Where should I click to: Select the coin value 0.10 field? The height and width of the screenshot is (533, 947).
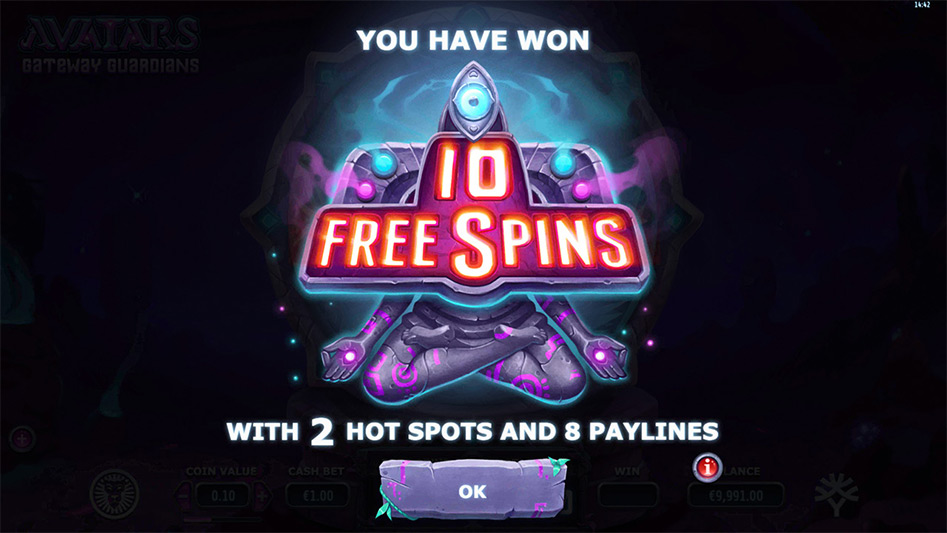(x=223, y=496)
